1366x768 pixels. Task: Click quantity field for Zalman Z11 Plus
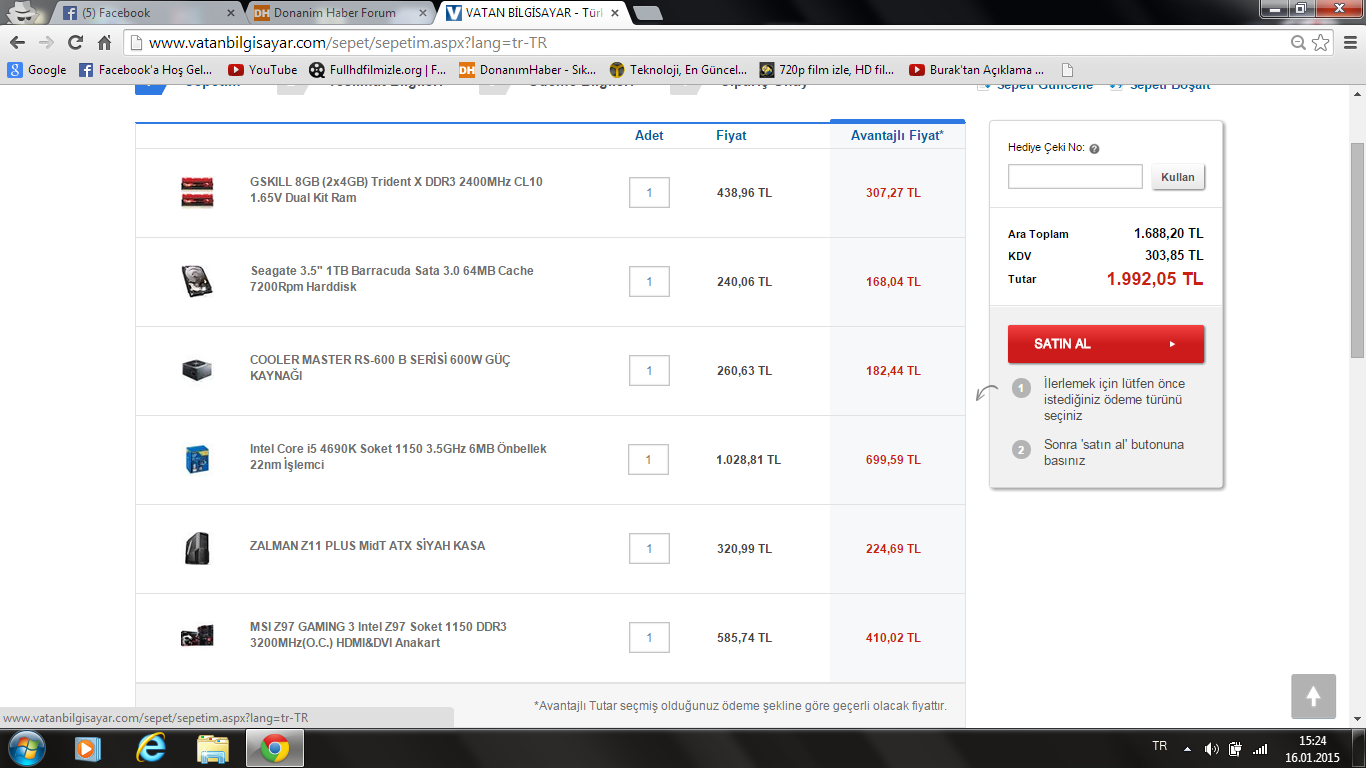649,549
